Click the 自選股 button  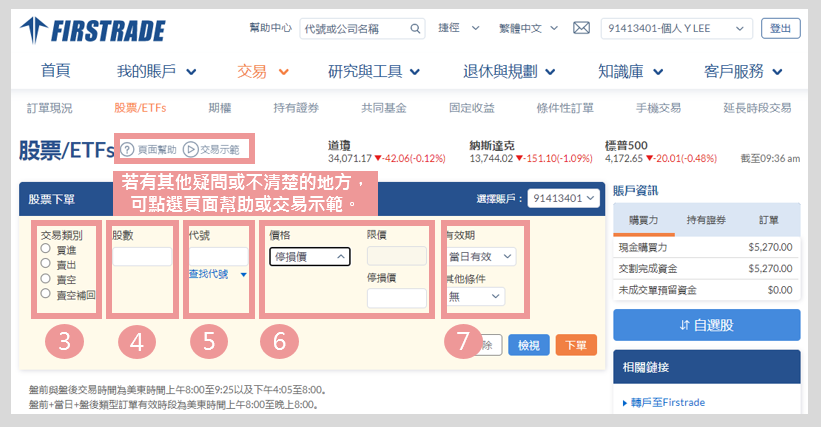706,325
